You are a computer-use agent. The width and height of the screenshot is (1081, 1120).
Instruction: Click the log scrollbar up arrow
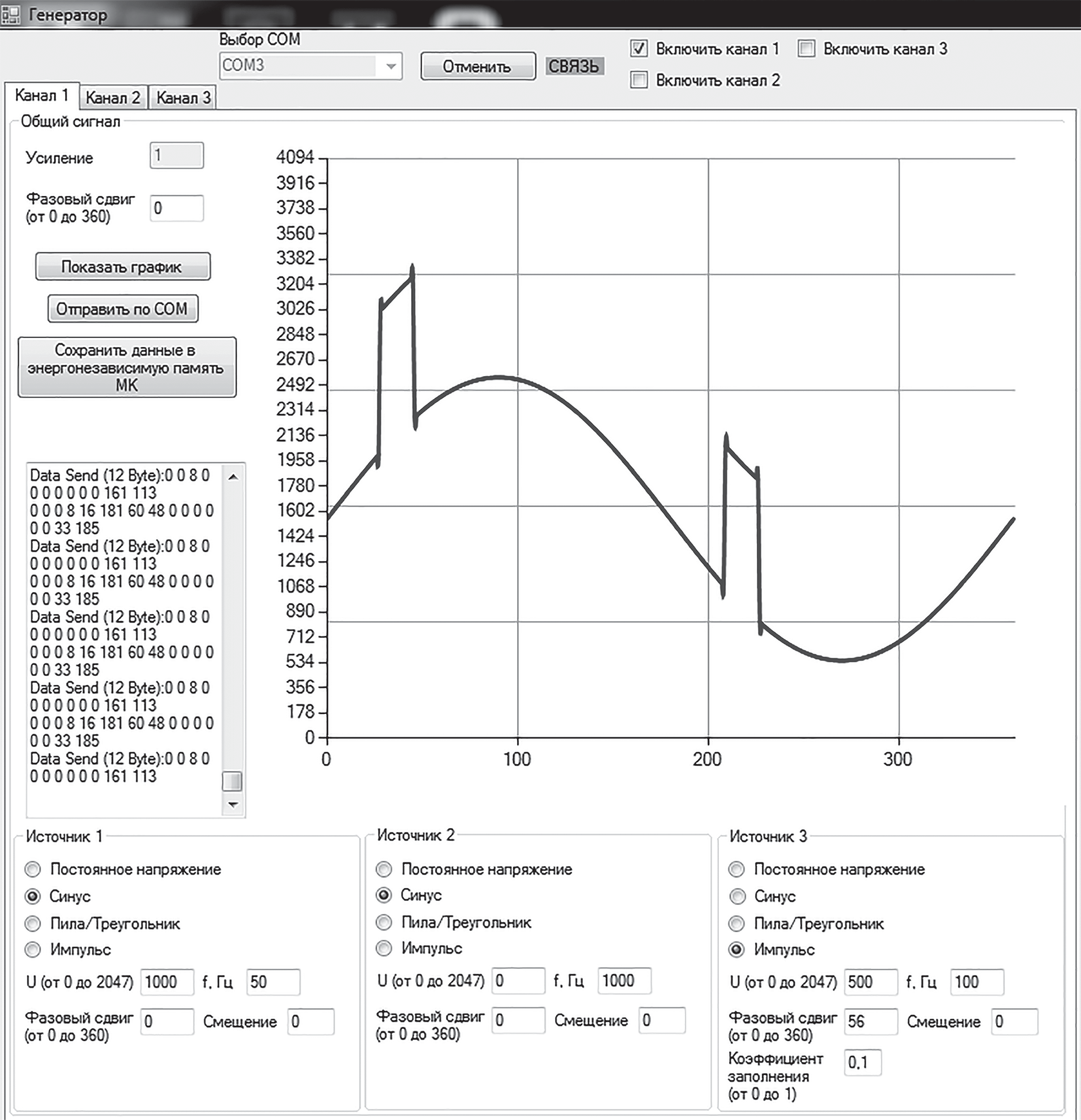(233, 477)
